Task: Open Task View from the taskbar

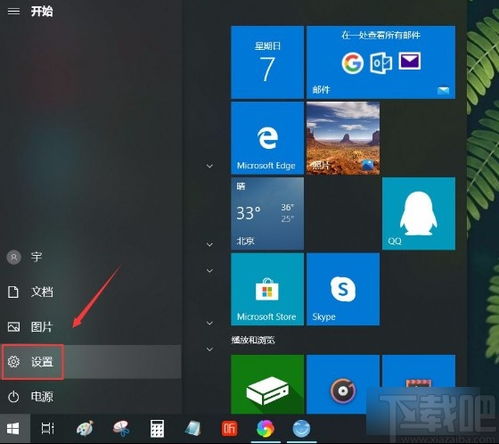Action: click(x=48, y=429)
